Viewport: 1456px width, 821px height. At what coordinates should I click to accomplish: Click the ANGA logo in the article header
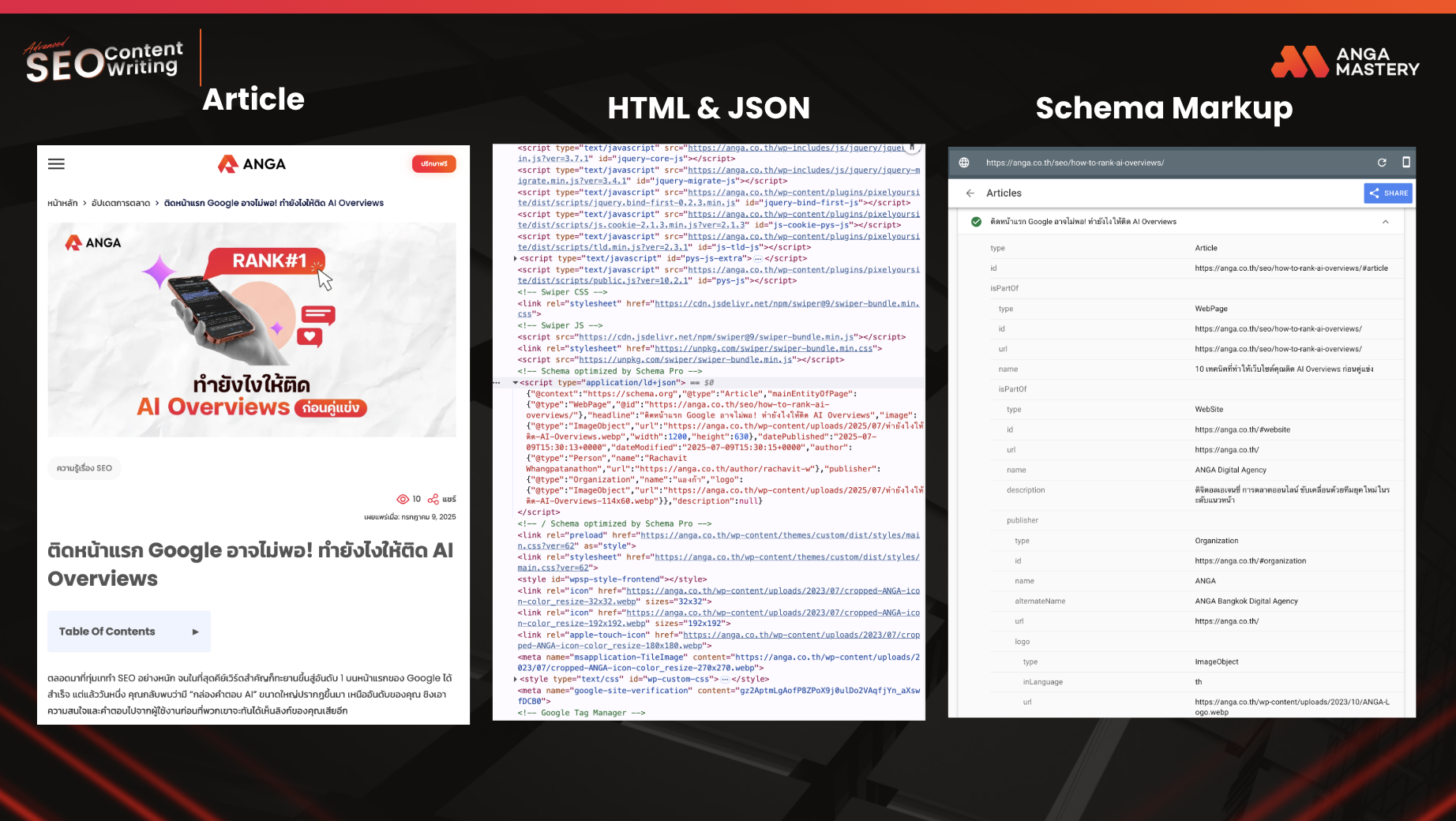click(252, 164)
